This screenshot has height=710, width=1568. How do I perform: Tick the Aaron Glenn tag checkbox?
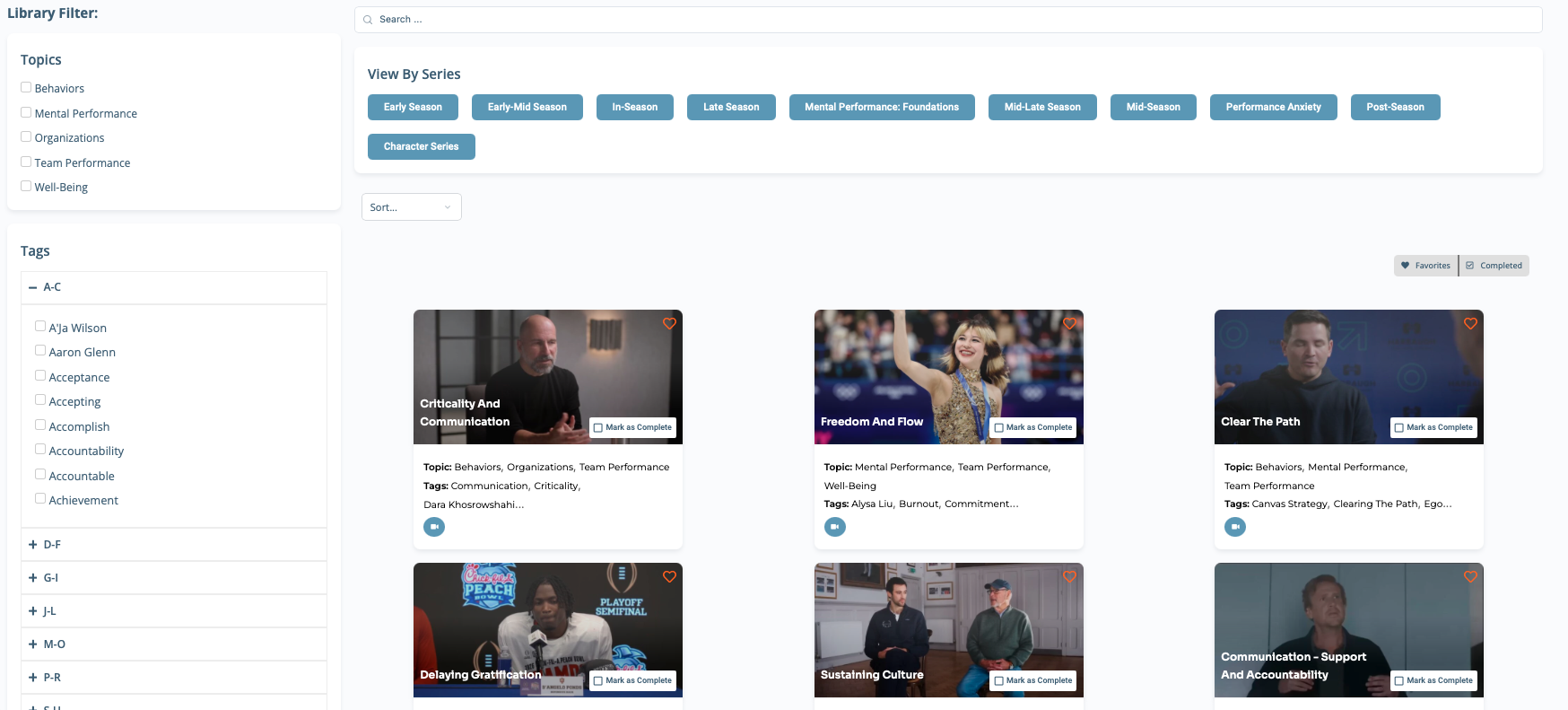point(40,350)
